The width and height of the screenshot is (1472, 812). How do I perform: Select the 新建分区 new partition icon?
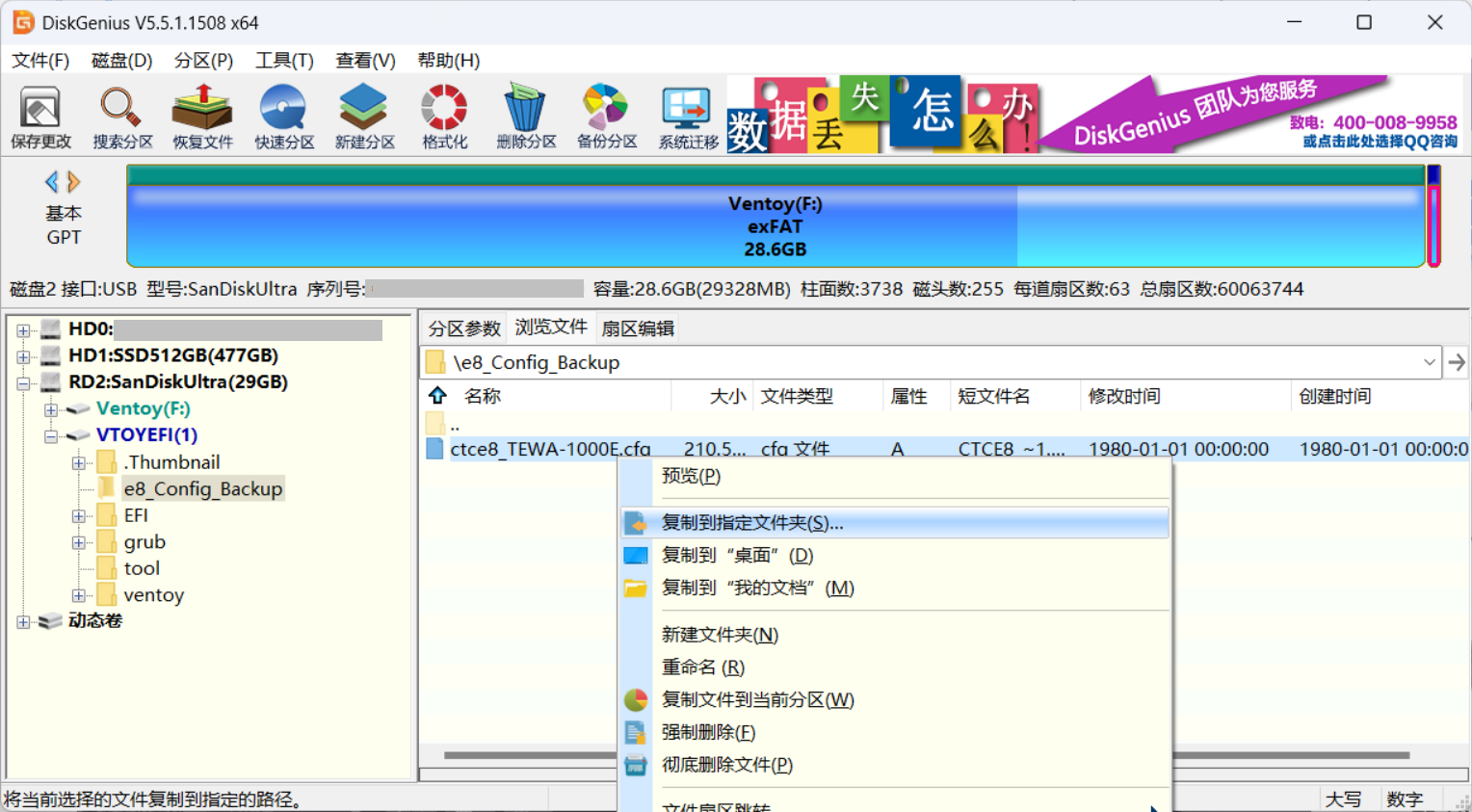pyautogui.click(x=364, y=116)
